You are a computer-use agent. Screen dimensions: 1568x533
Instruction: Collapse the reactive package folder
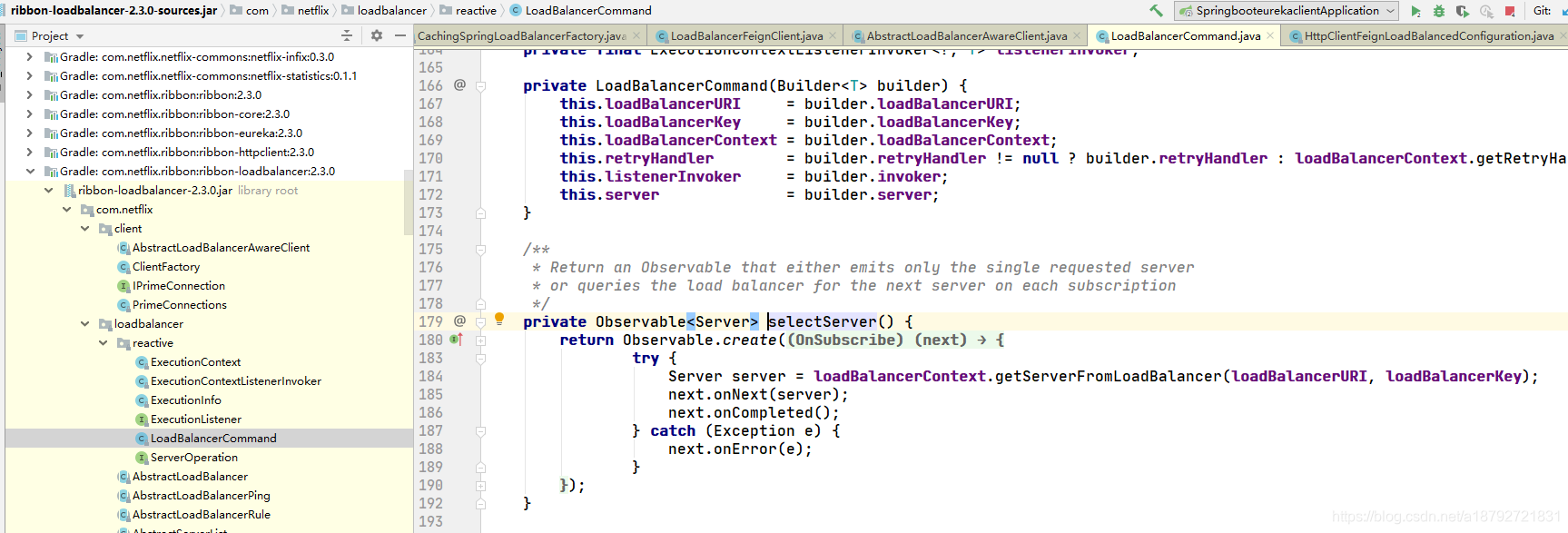point(103,342)
